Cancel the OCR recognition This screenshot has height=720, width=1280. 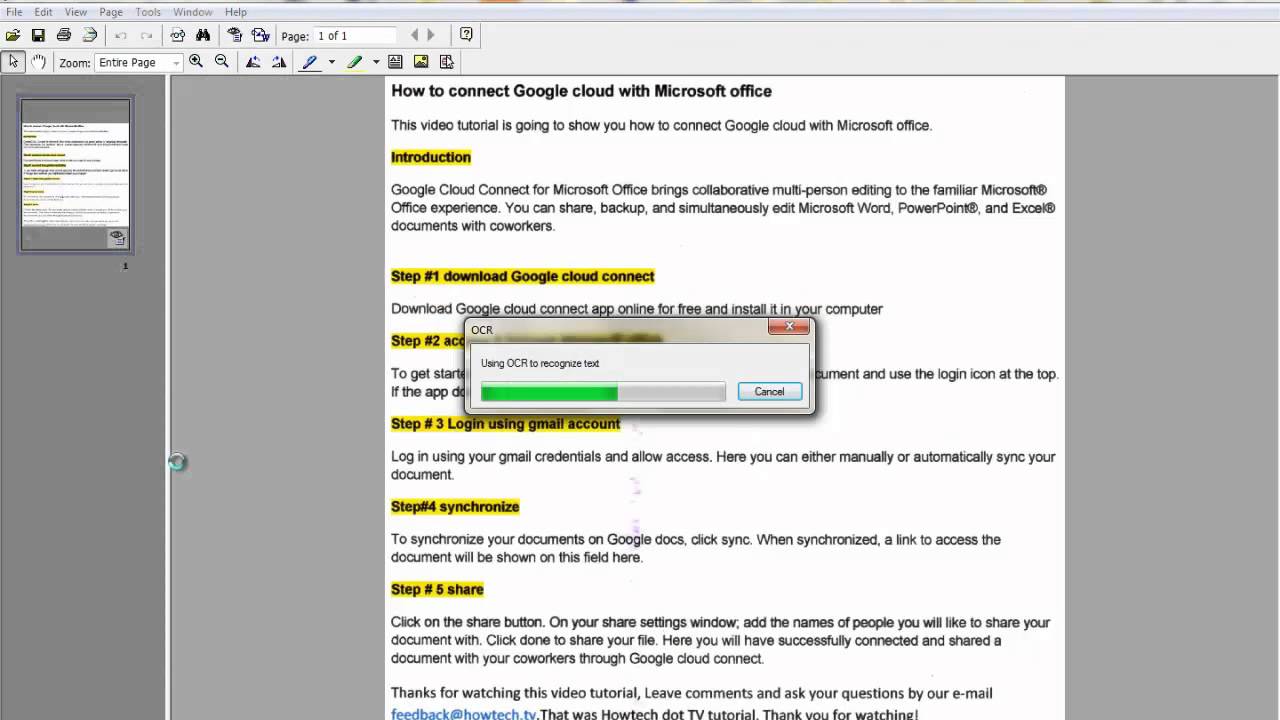click(x=769, y=392)
